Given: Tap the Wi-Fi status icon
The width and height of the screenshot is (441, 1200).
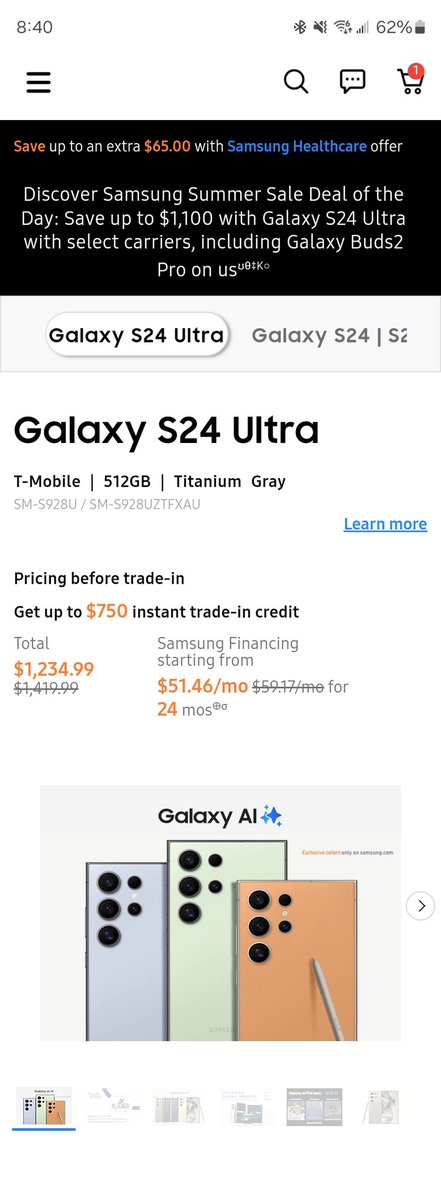Looking at the screenshot, I should (343, 27).
